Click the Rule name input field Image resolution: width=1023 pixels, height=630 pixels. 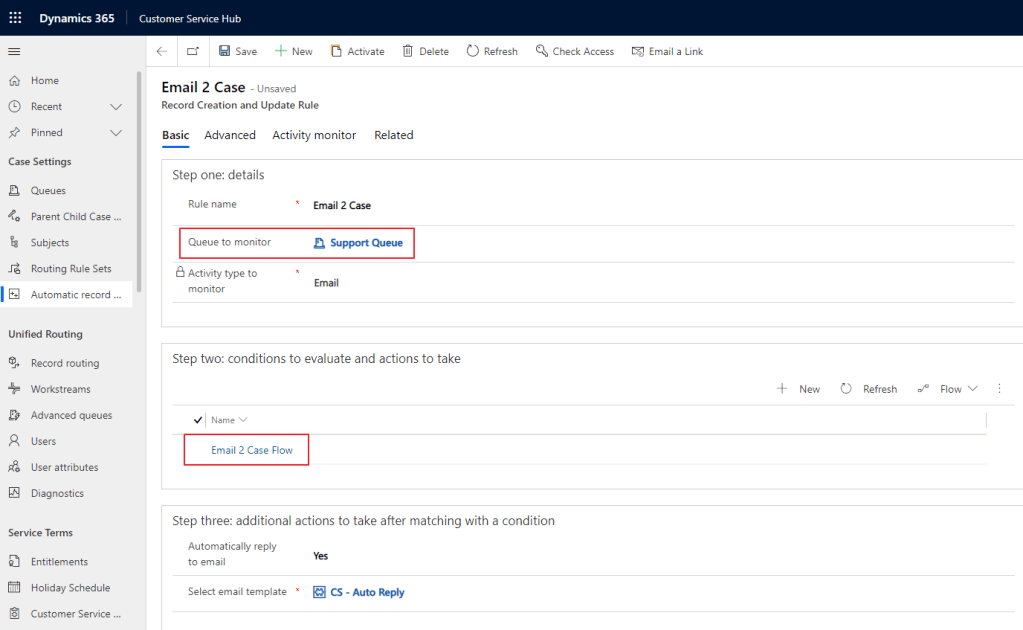pos(500,205)
